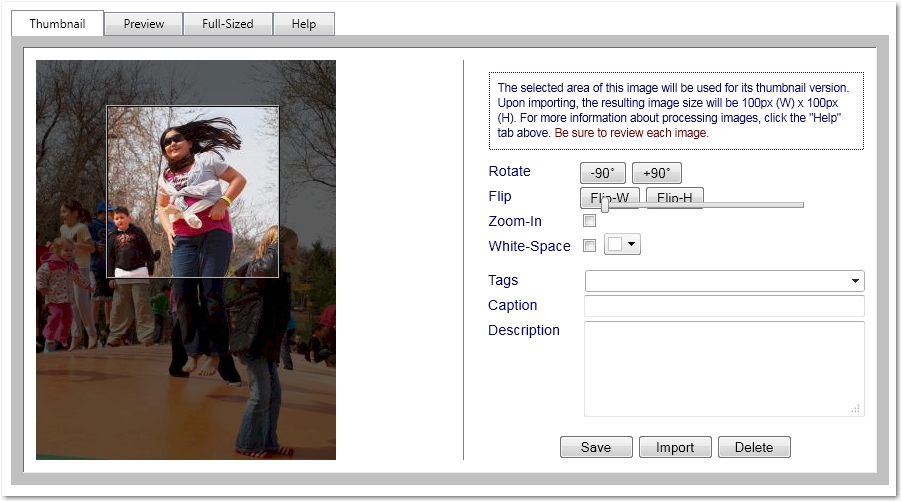Open the Preview tab
The image size is (902, 502).
pos(144,24)
